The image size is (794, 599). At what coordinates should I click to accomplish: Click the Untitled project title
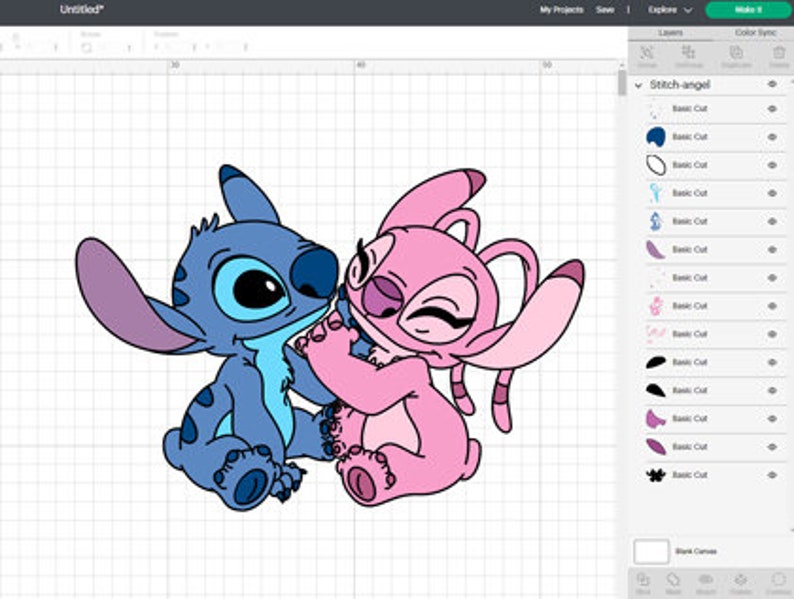coord(82,9)
